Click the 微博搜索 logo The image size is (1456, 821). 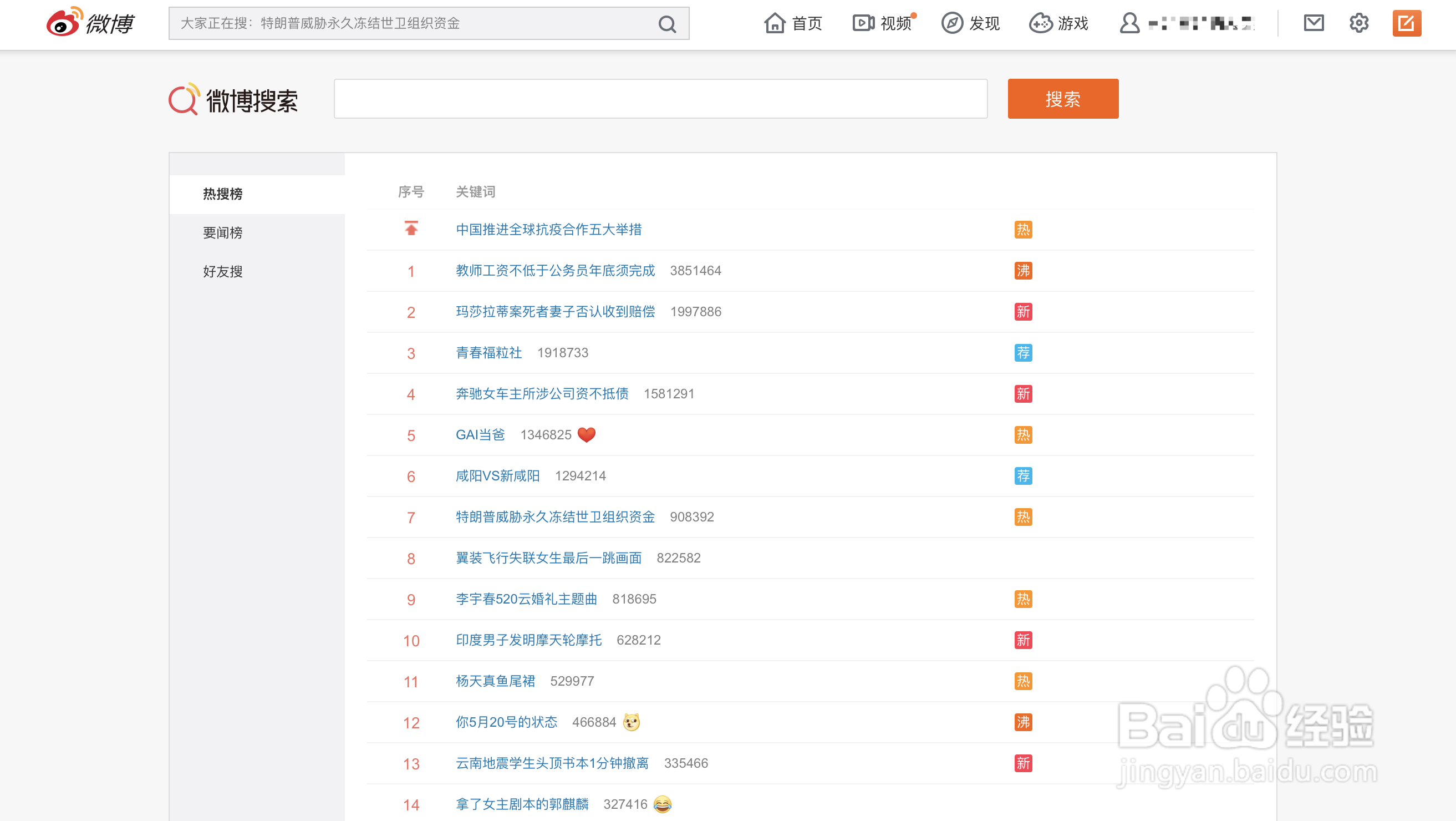[x=233, y=99]
